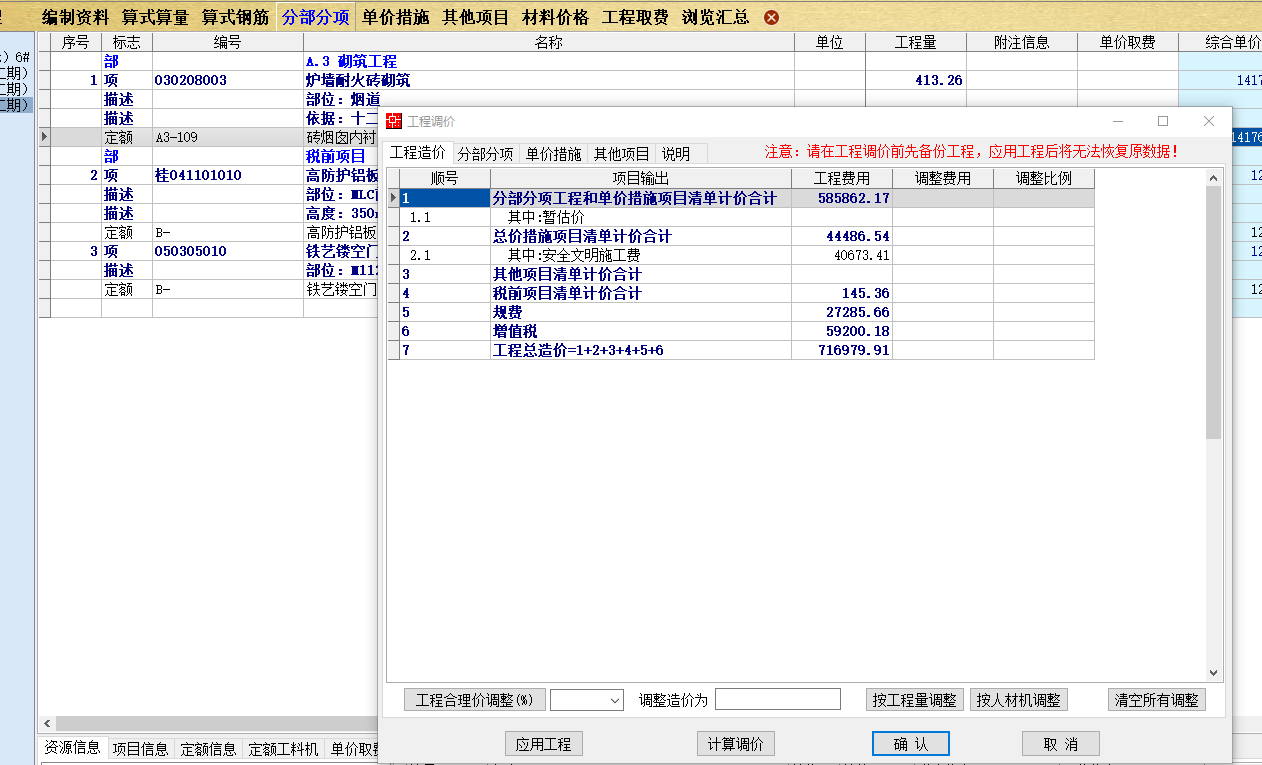1262x765 pixels.
Task: Select code 050305010 in main table
Action: pos(228,251)
